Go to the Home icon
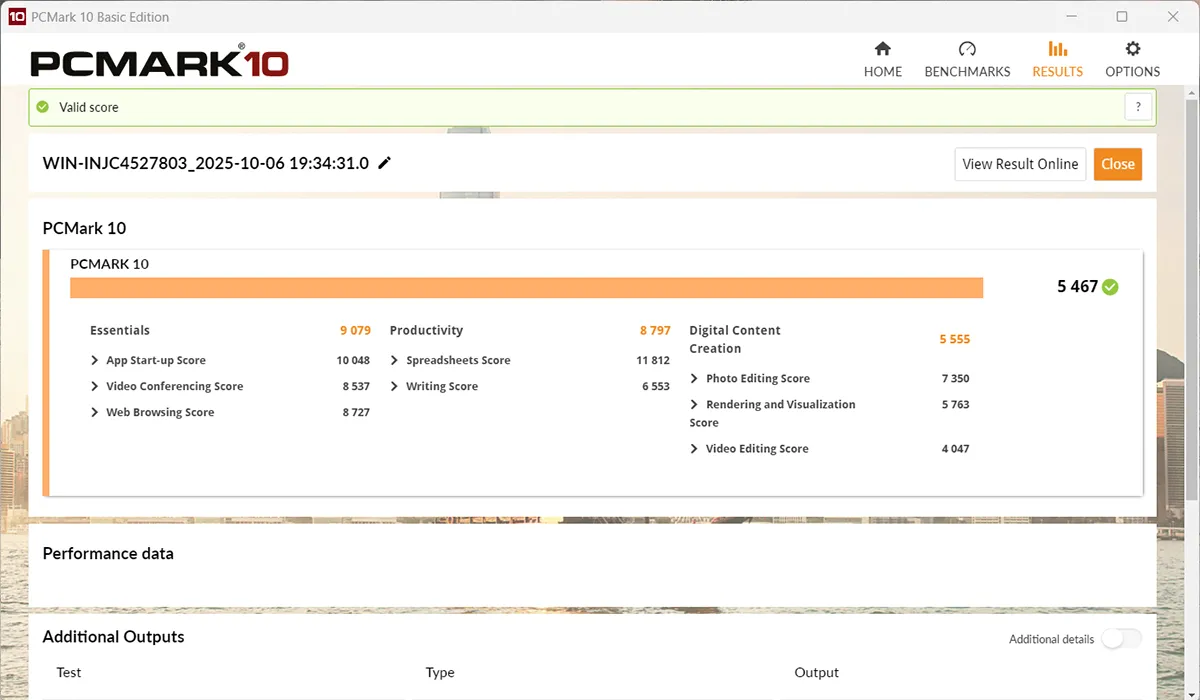 coord(882,49)
